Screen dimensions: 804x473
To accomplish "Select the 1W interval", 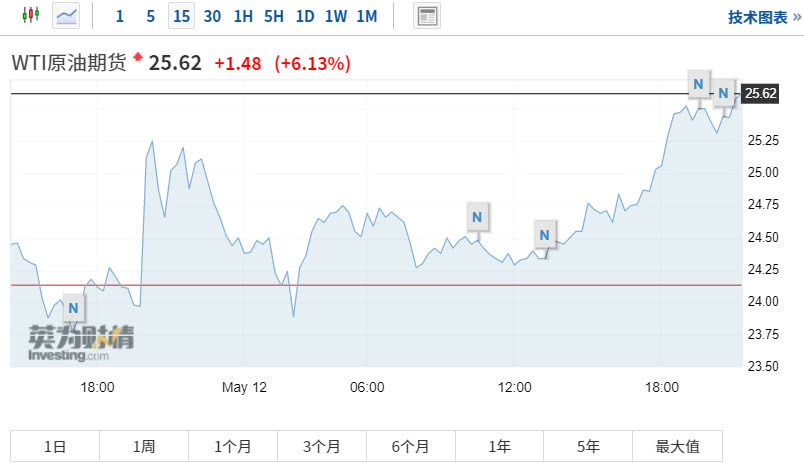I will pos(336,16).
